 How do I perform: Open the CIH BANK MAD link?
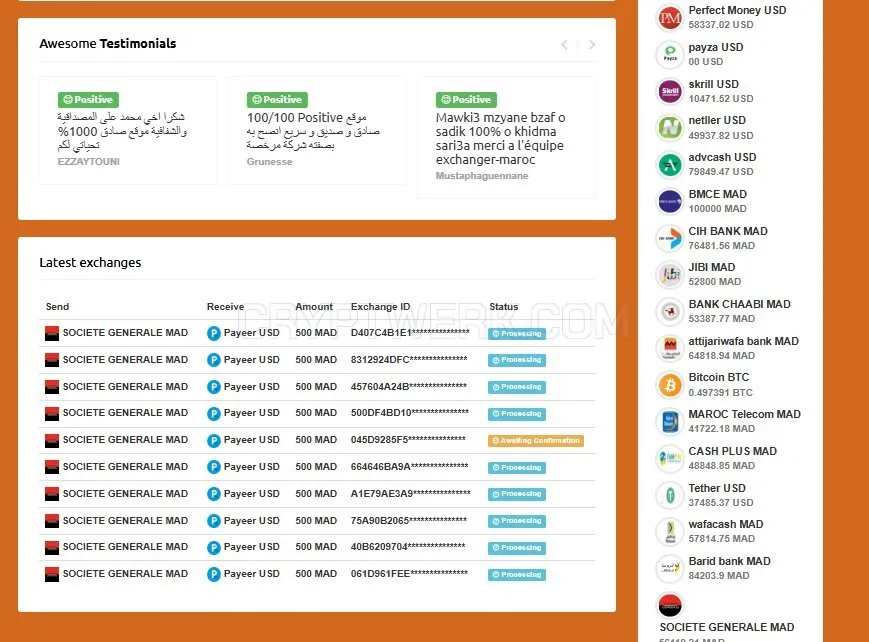click(x=728, y=231)
